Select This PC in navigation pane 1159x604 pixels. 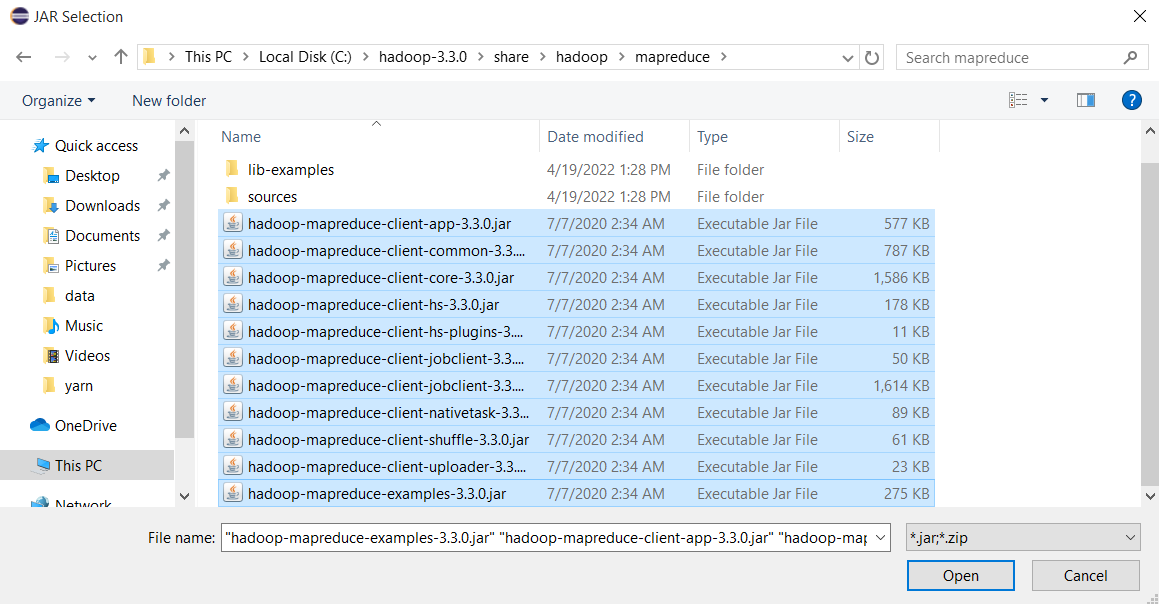click(78, 465)
